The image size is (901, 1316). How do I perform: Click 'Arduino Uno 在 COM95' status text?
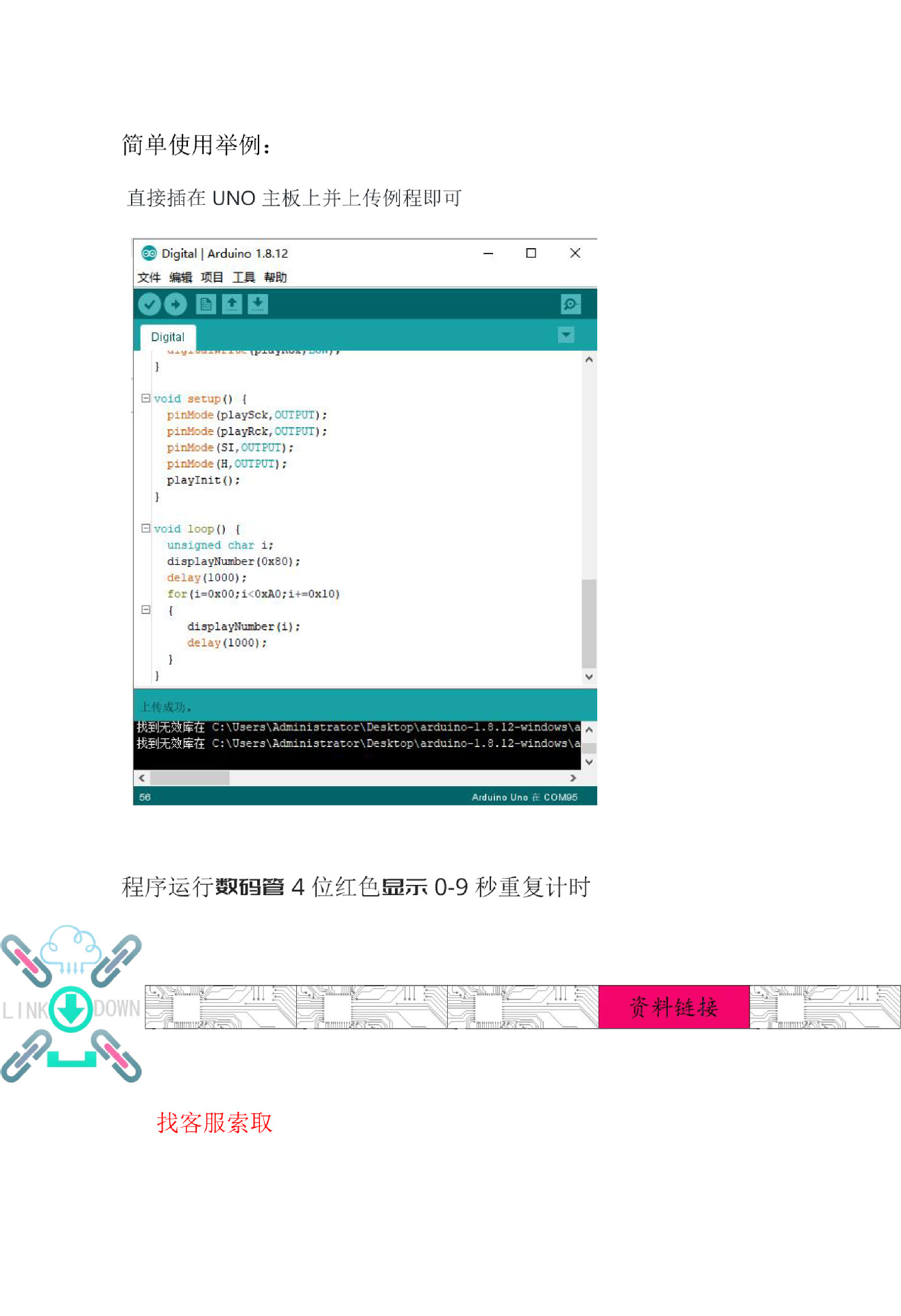(x=525, y=797)
